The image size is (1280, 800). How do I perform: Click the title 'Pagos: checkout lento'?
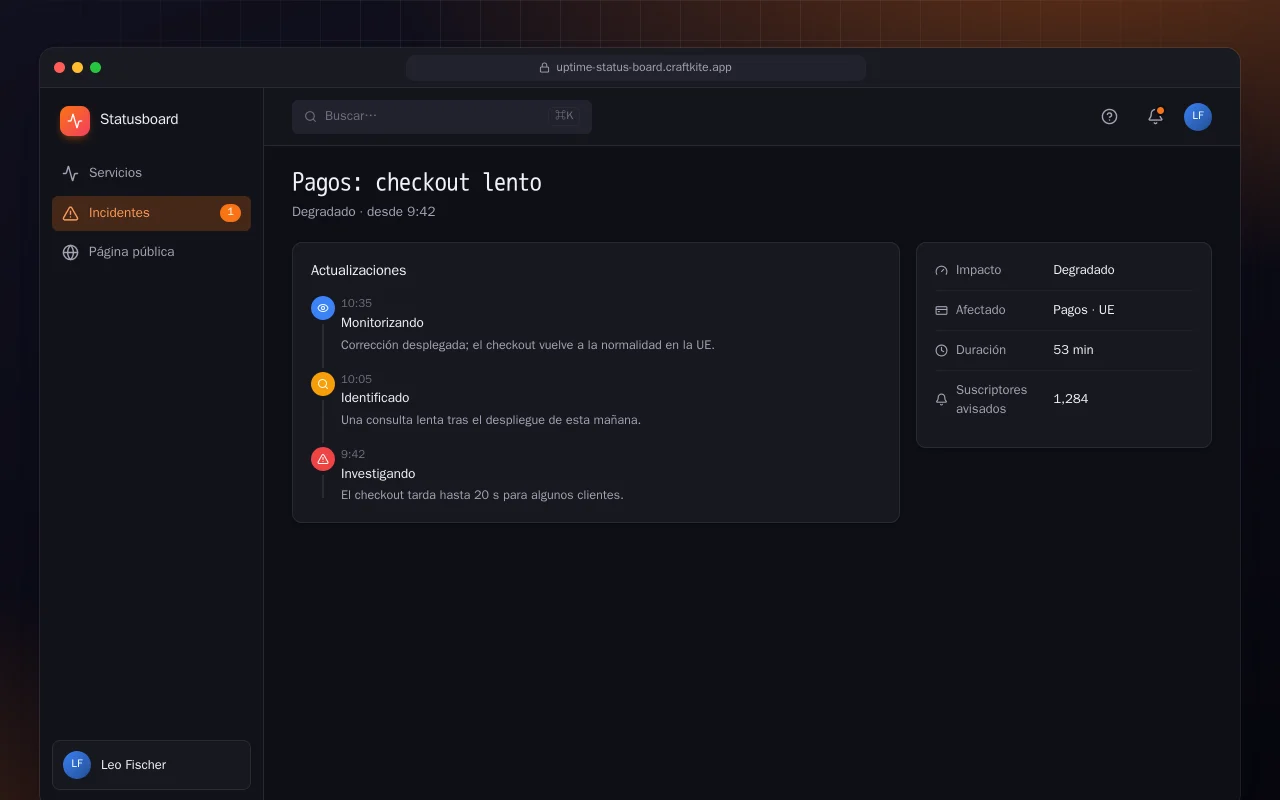point(417,182)
